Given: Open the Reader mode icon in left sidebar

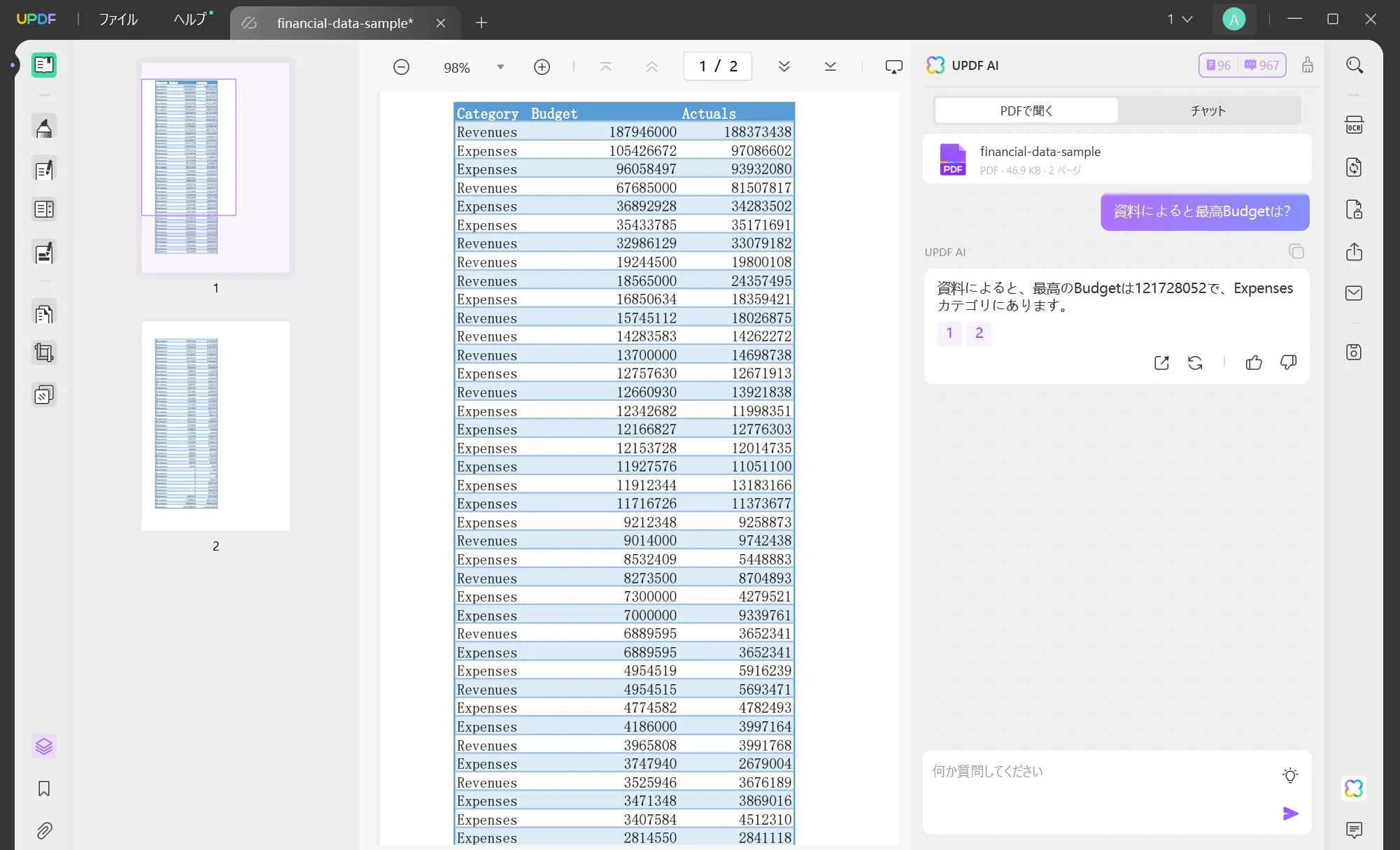Looking at the screenshot, I should [x=44, y=65].
